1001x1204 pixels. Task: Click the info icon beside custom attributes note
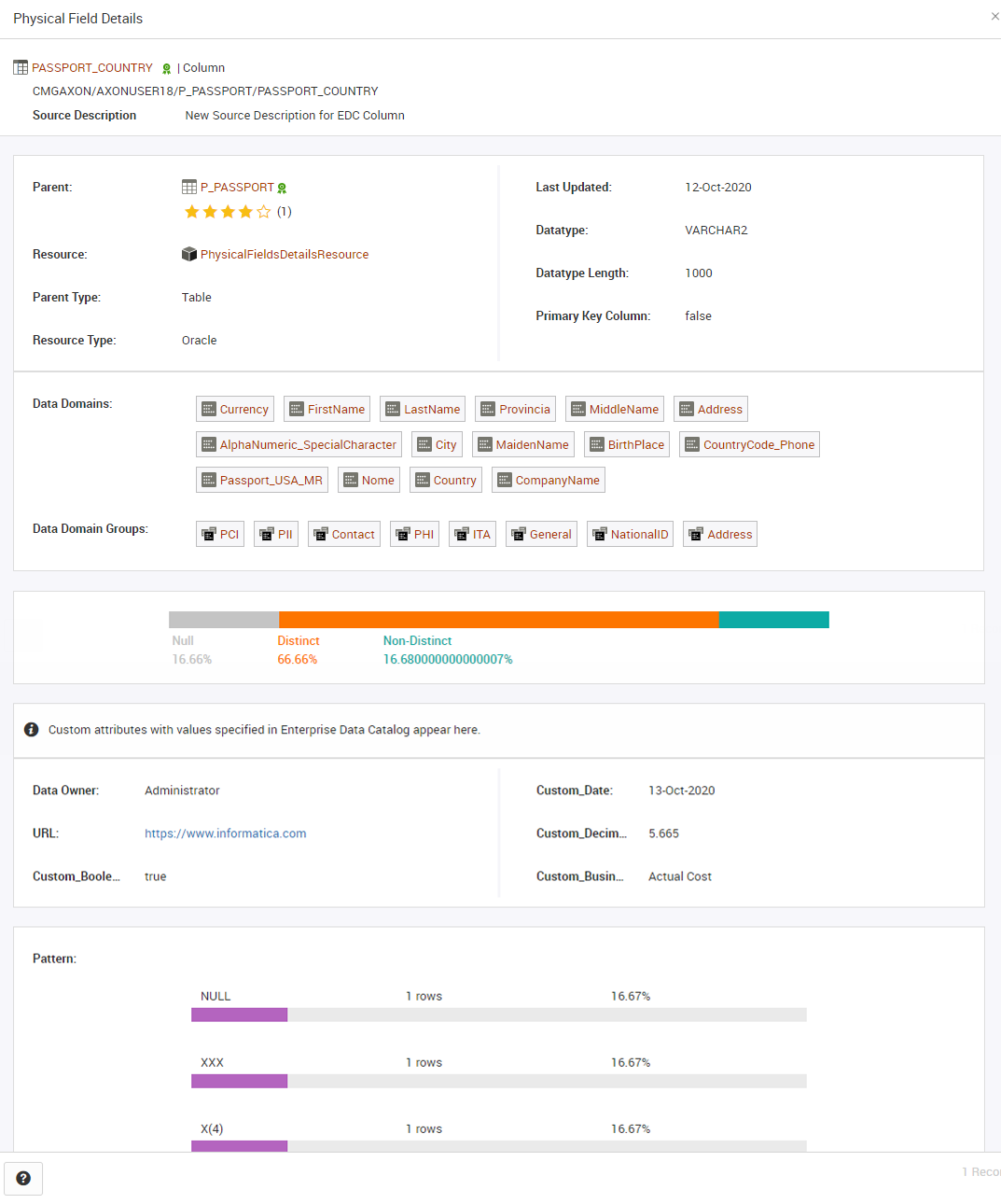(x=31, y=730)
